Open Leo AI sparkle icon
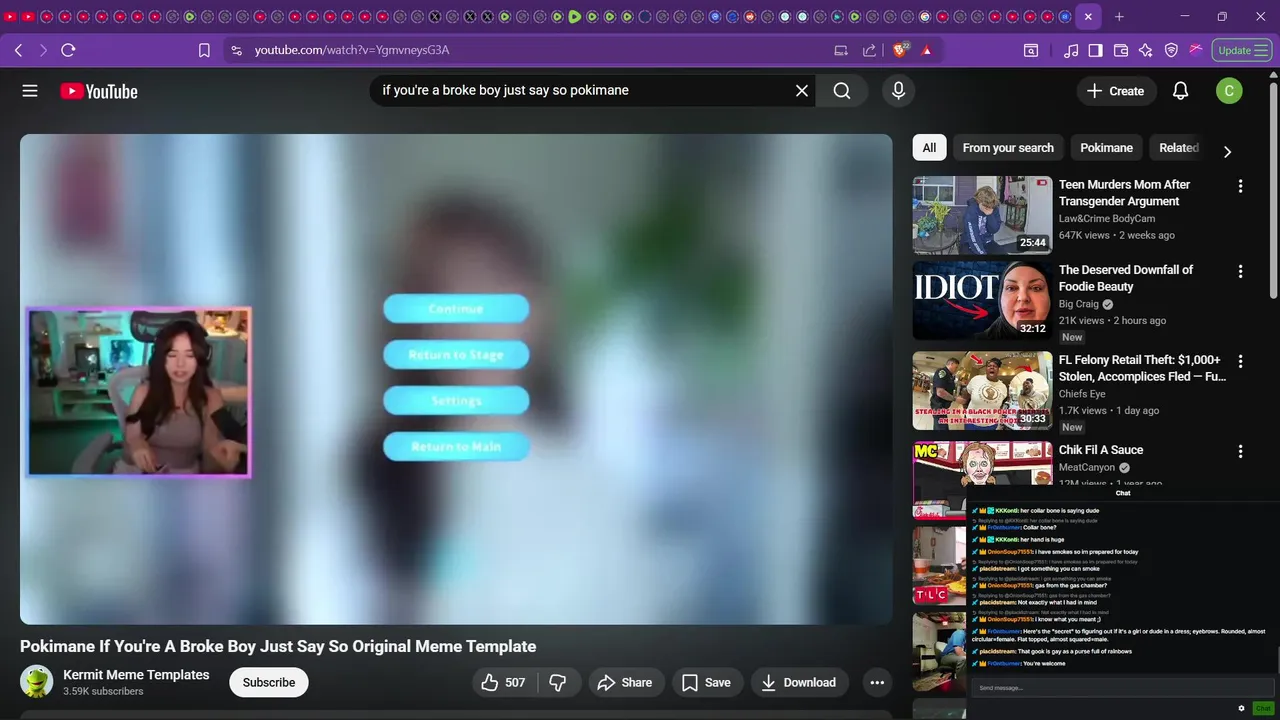This screenshot has width=1280, height=720. [1146, 50]
